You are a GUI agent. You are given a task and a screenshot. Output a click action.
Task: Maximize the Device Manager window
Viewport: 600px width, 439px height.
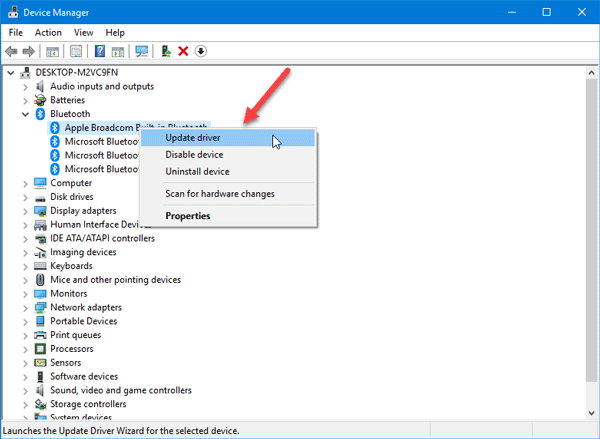[546, 12]
